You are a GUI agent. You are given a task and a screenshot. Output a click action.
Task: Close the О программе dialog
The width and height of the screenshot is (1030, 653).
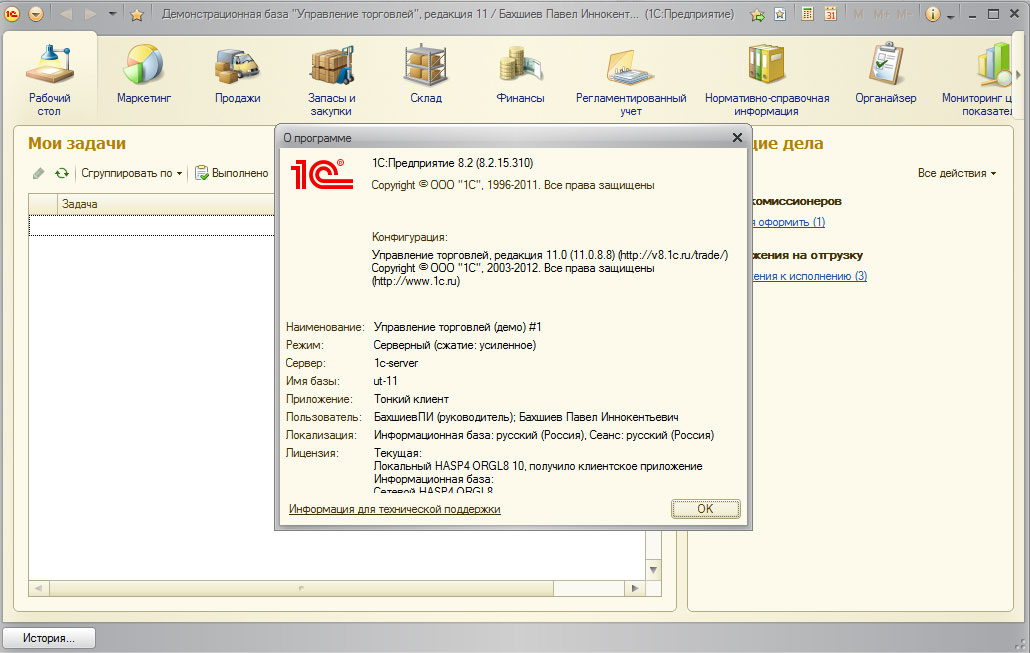tap(737, 137)
